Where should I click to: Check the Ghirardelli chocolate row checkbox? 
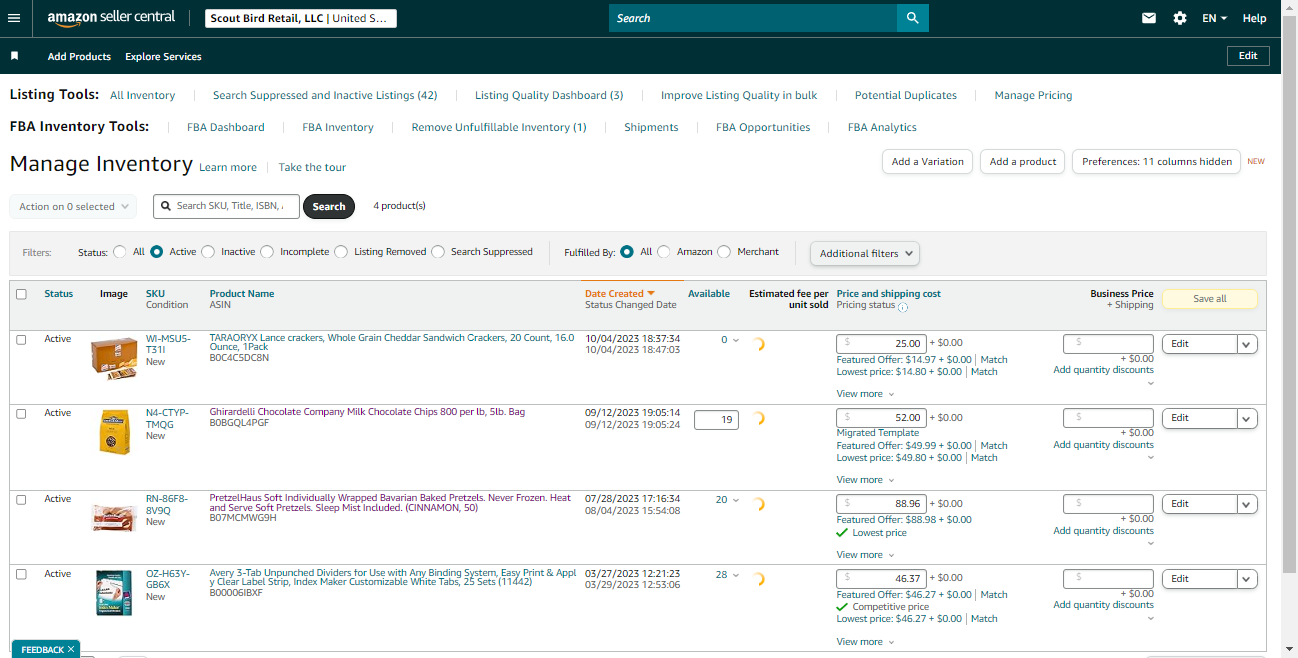tap(21, 413)
